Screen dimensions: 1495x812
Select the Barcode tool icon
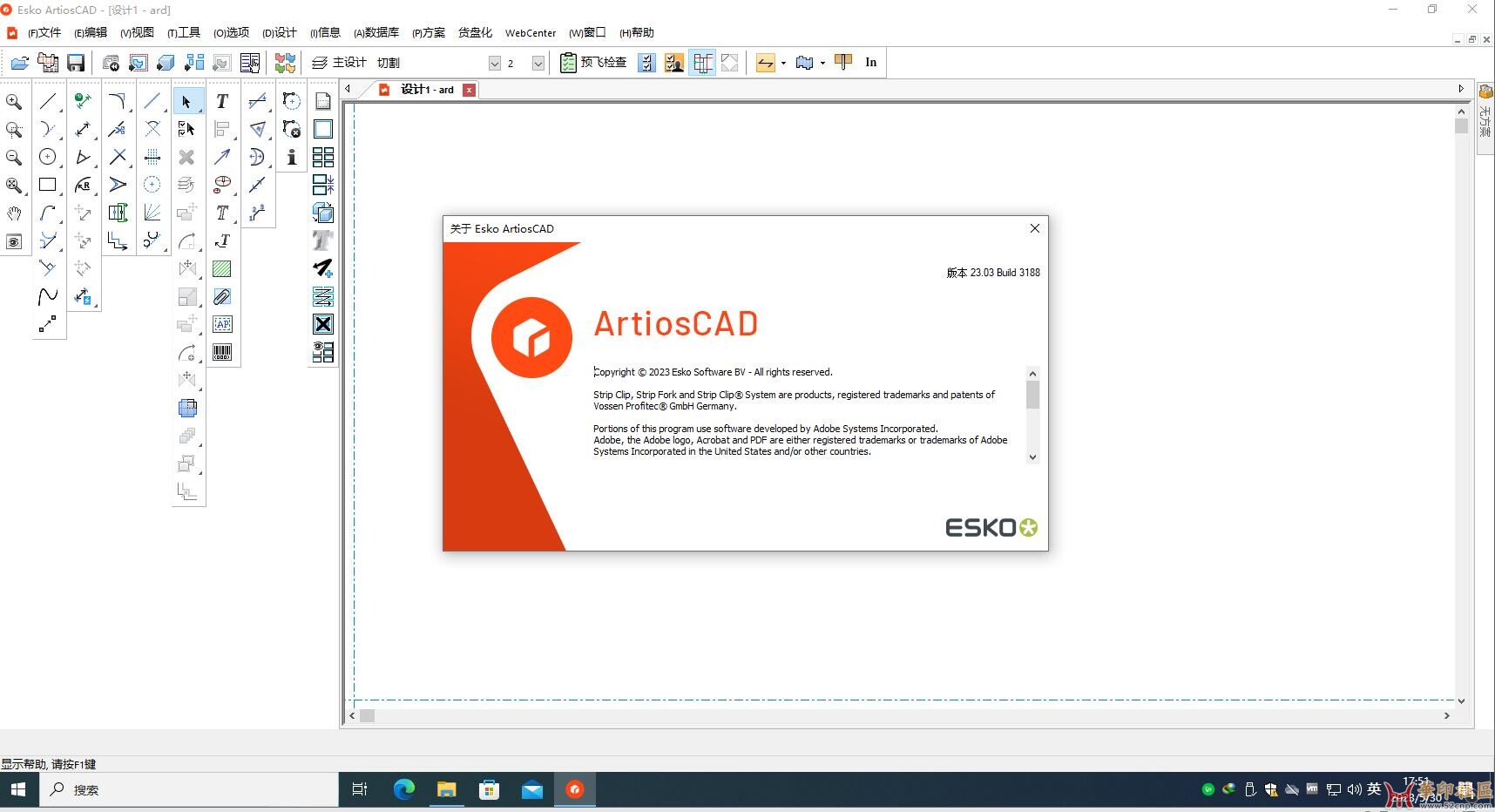(x=222, y=352)
